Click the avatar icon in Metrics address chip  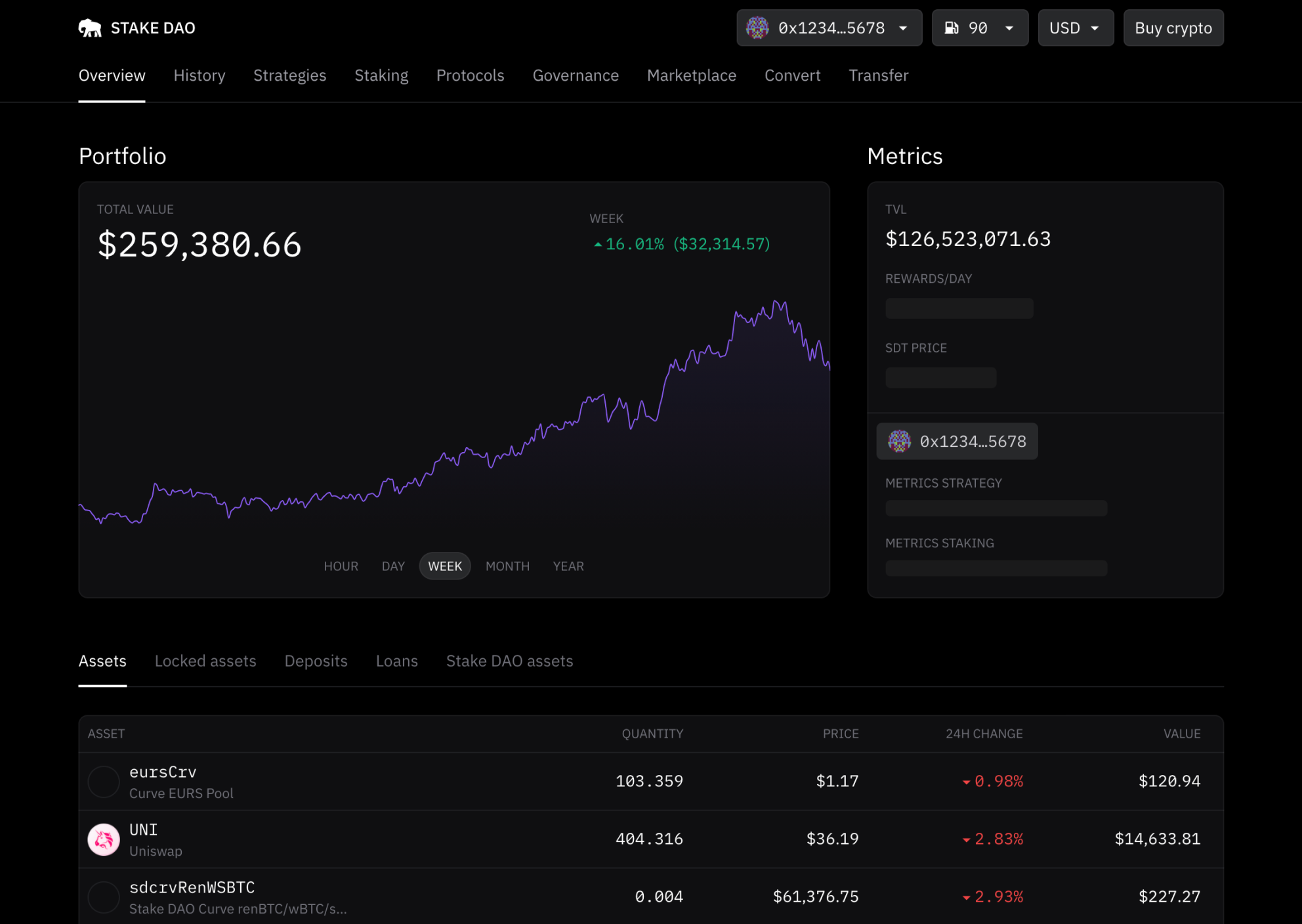coord(899,441)
